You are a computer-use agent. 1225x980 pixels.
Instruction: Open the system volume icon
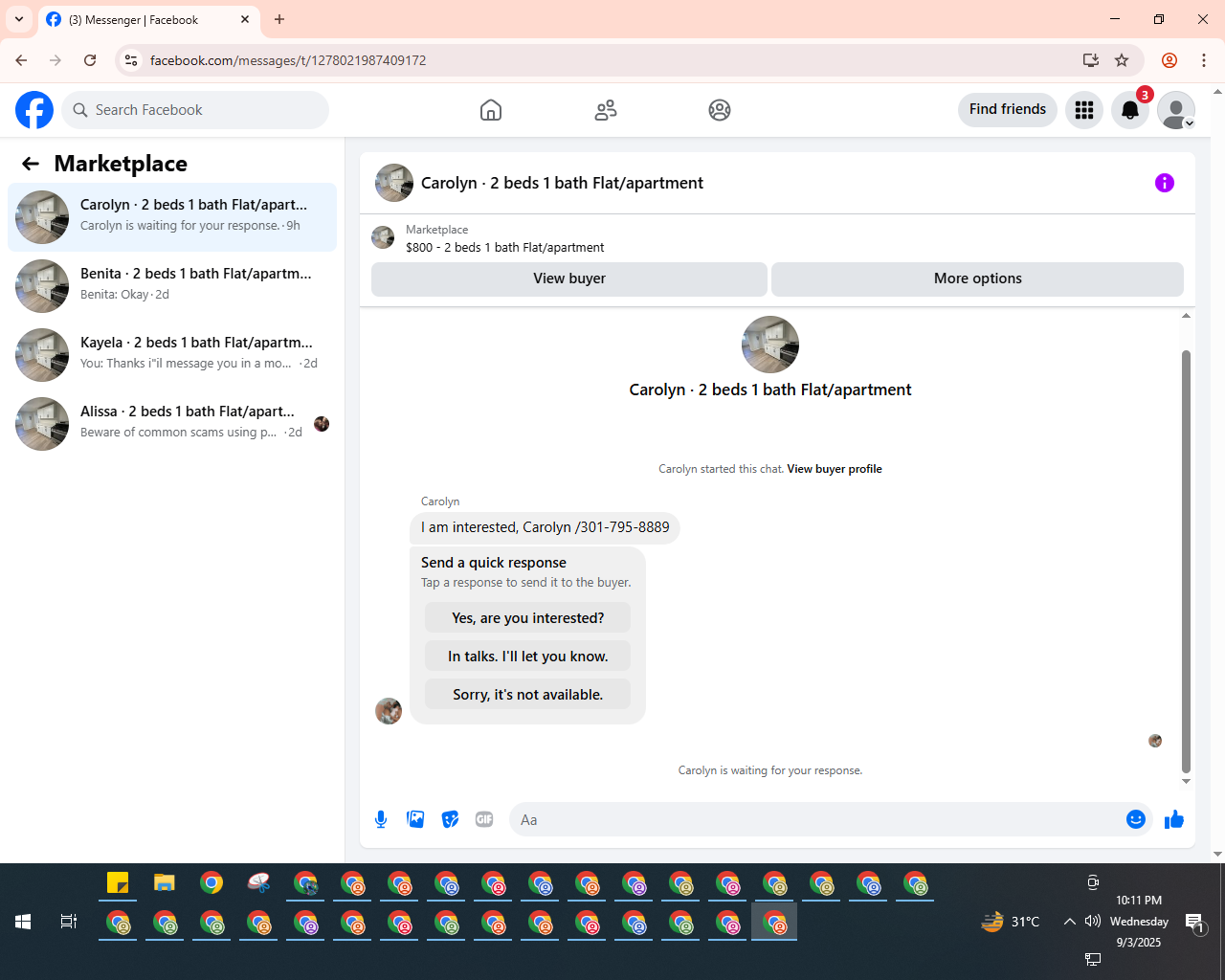(1093, 922)
